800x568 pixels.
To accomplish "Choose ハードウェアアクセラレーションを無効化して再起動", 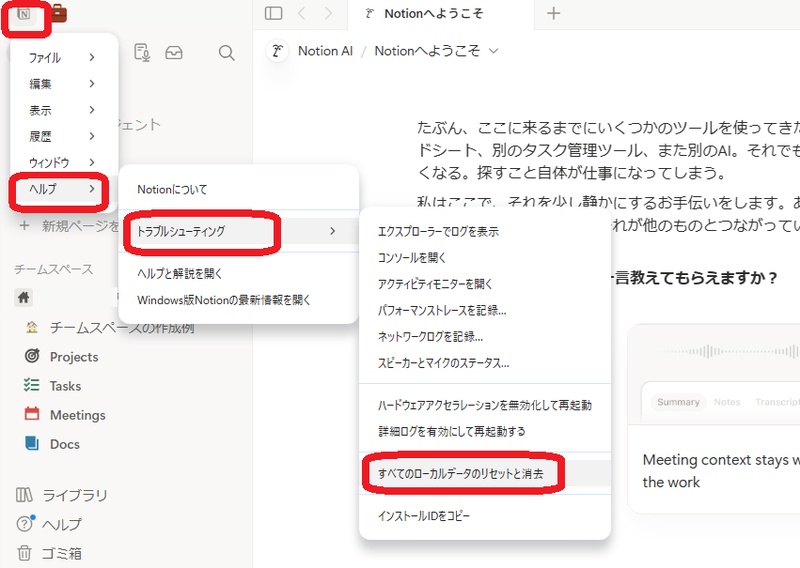I will (x=485, y=405).
